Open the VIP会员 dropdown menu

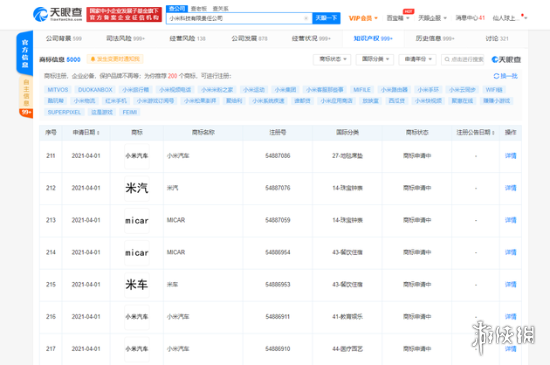click(363, 18)
